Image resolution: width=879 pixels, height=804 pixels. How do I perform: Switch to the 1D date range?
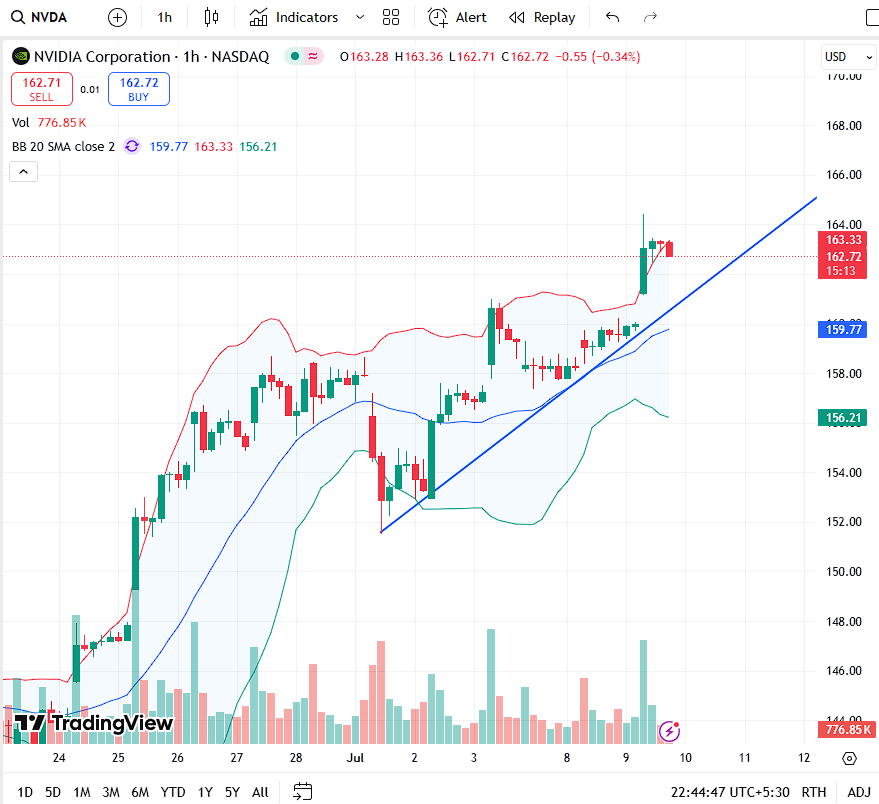(x=25, y=792)
